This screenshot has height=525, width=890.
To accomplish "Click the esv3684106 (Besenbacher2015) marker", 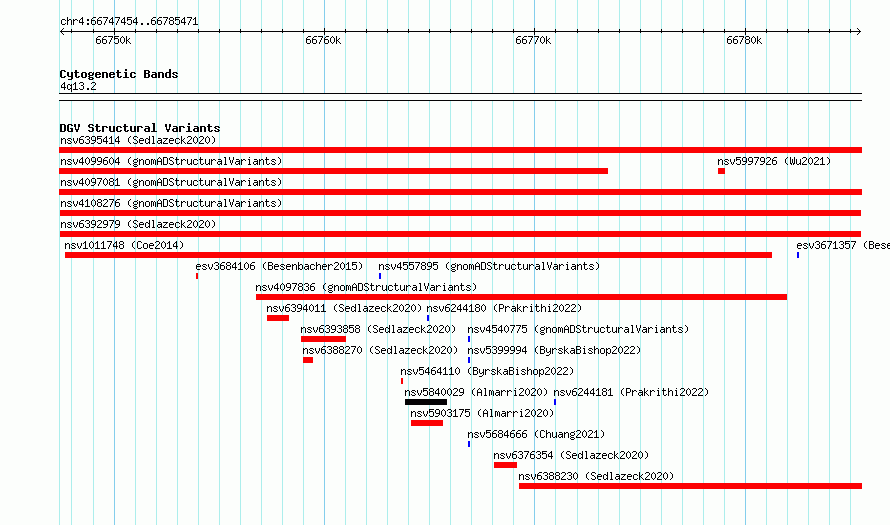I will click(197, 276).
